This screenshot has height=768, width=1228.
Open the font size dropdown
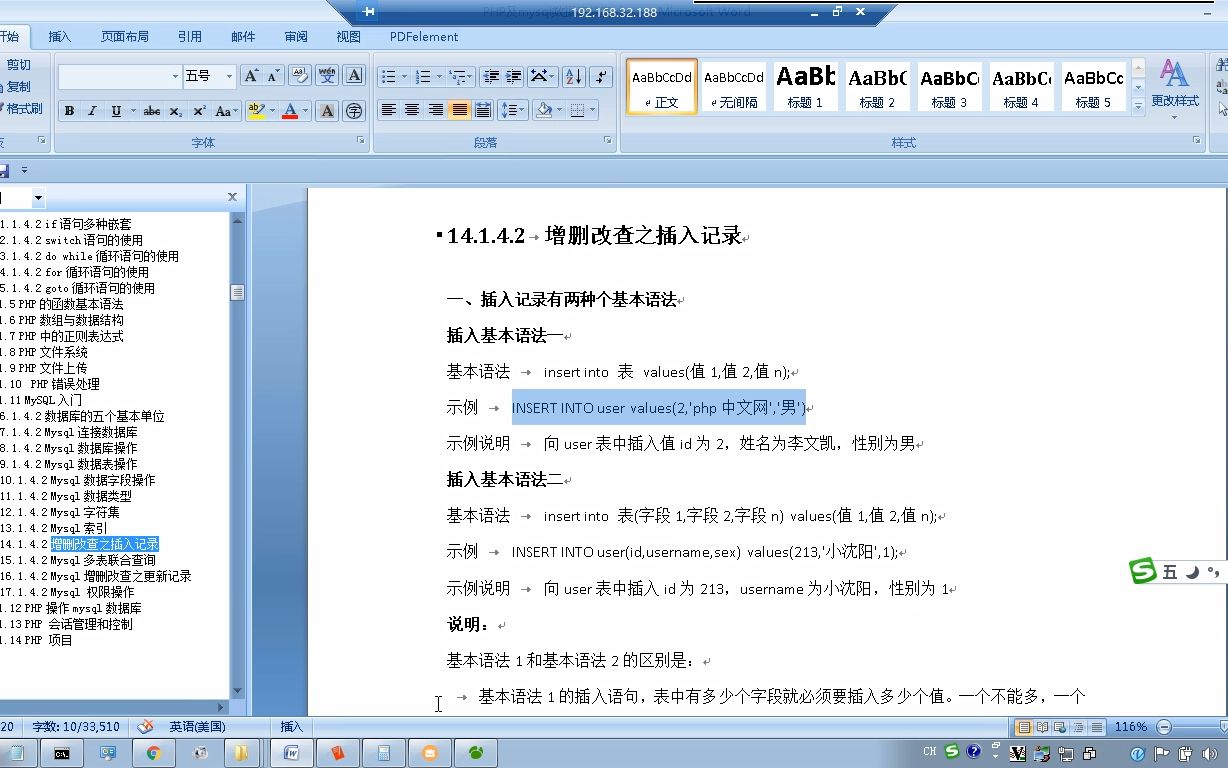tap(229, 76)
